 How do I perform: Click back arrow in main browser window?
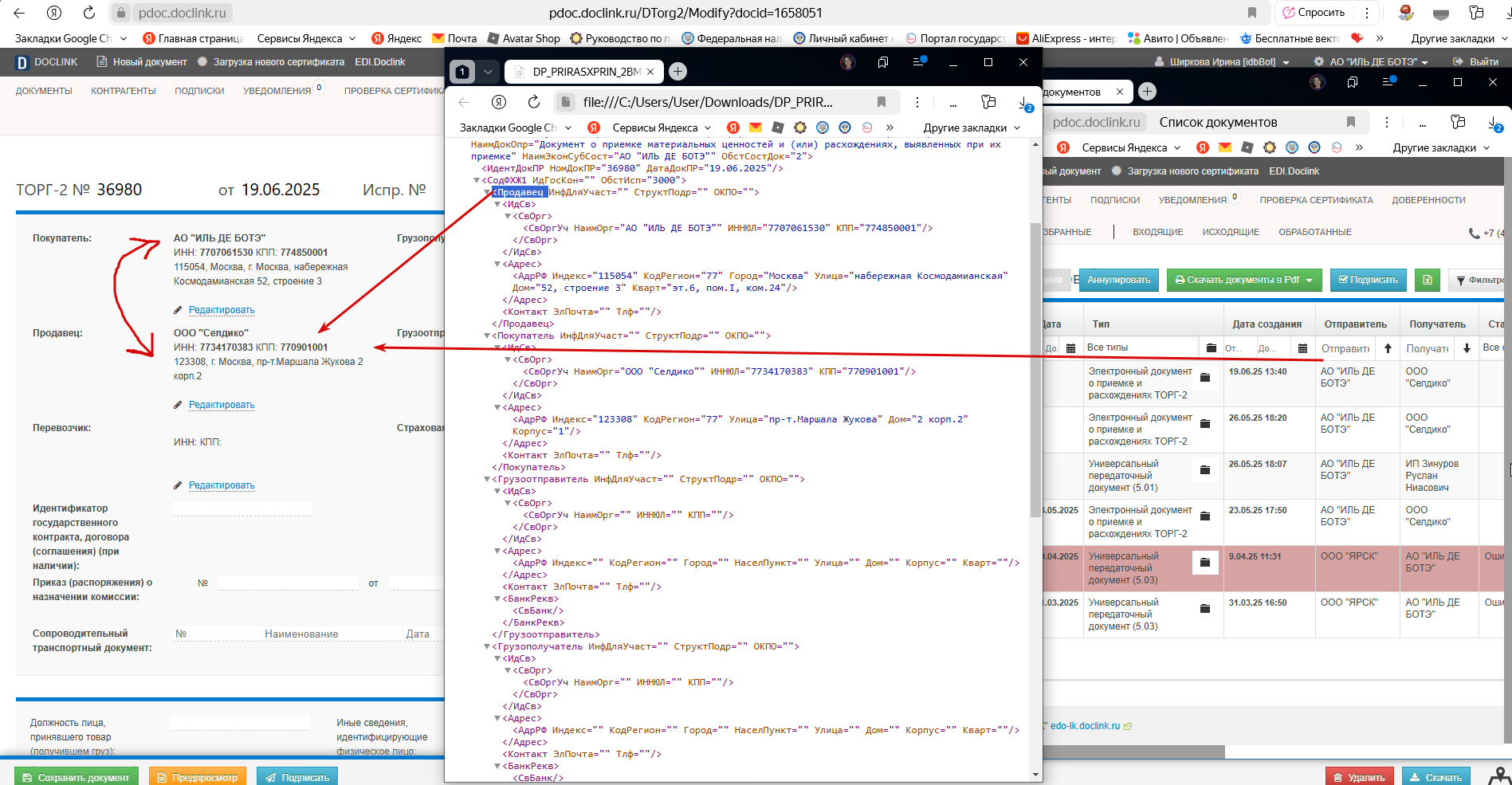tap(19, 13)
